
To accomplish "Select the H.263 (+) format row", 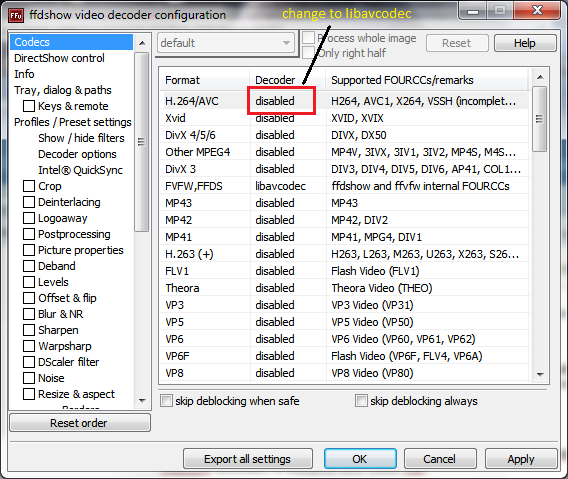I will coord(344,254).
